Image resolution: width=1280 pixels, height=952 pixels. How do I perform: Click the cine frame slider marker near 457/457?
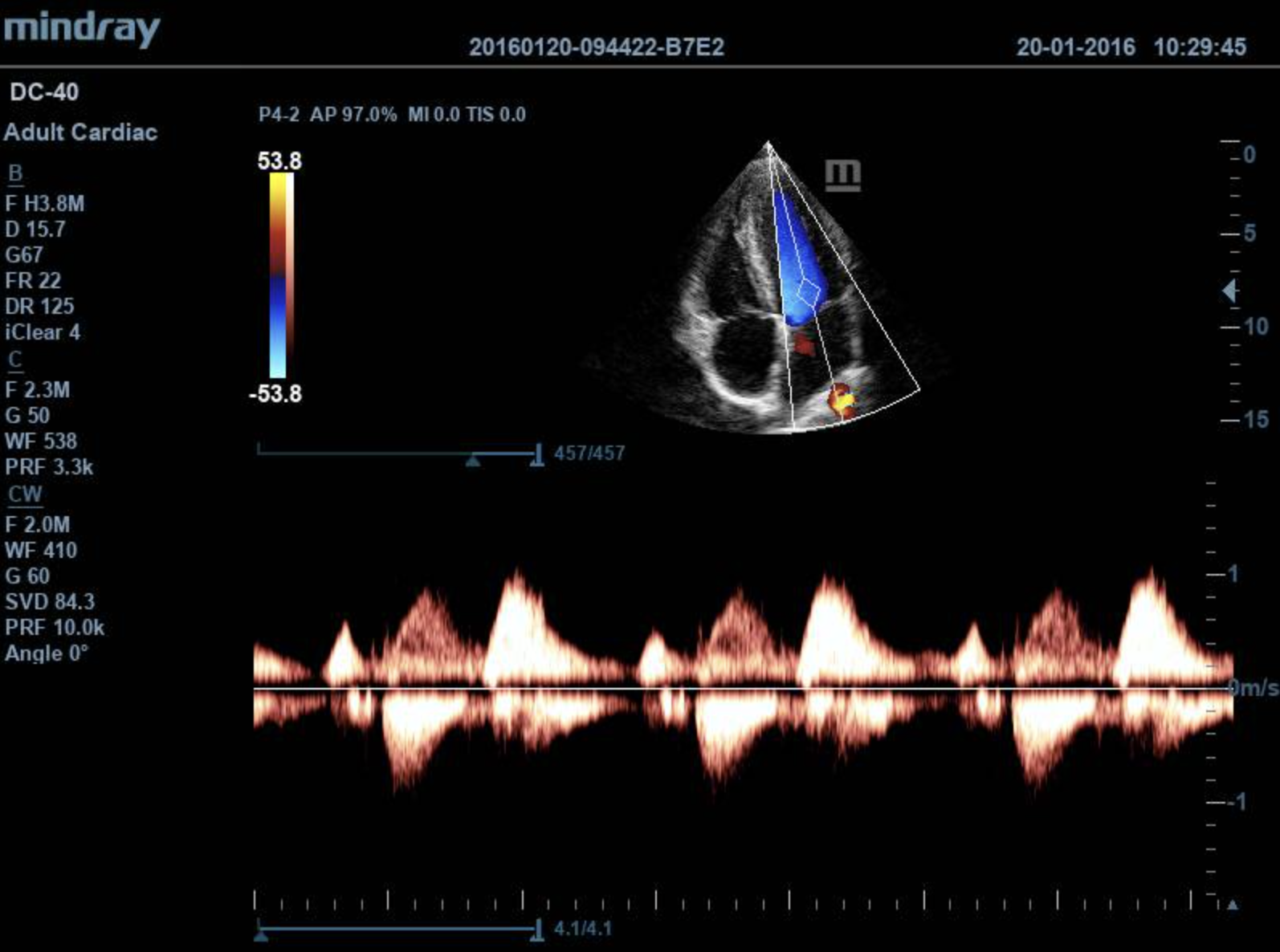[473, 460]
